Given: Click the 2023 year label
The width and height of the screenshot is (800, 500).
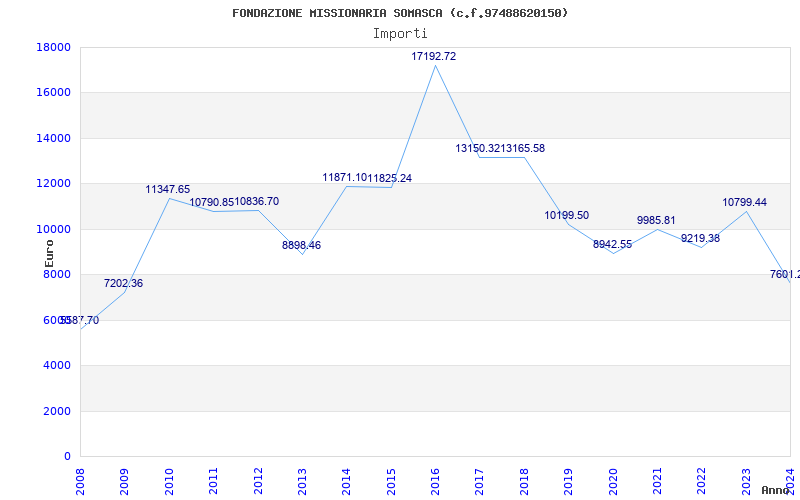Looking at the screenshot, I should coord(746,481).
